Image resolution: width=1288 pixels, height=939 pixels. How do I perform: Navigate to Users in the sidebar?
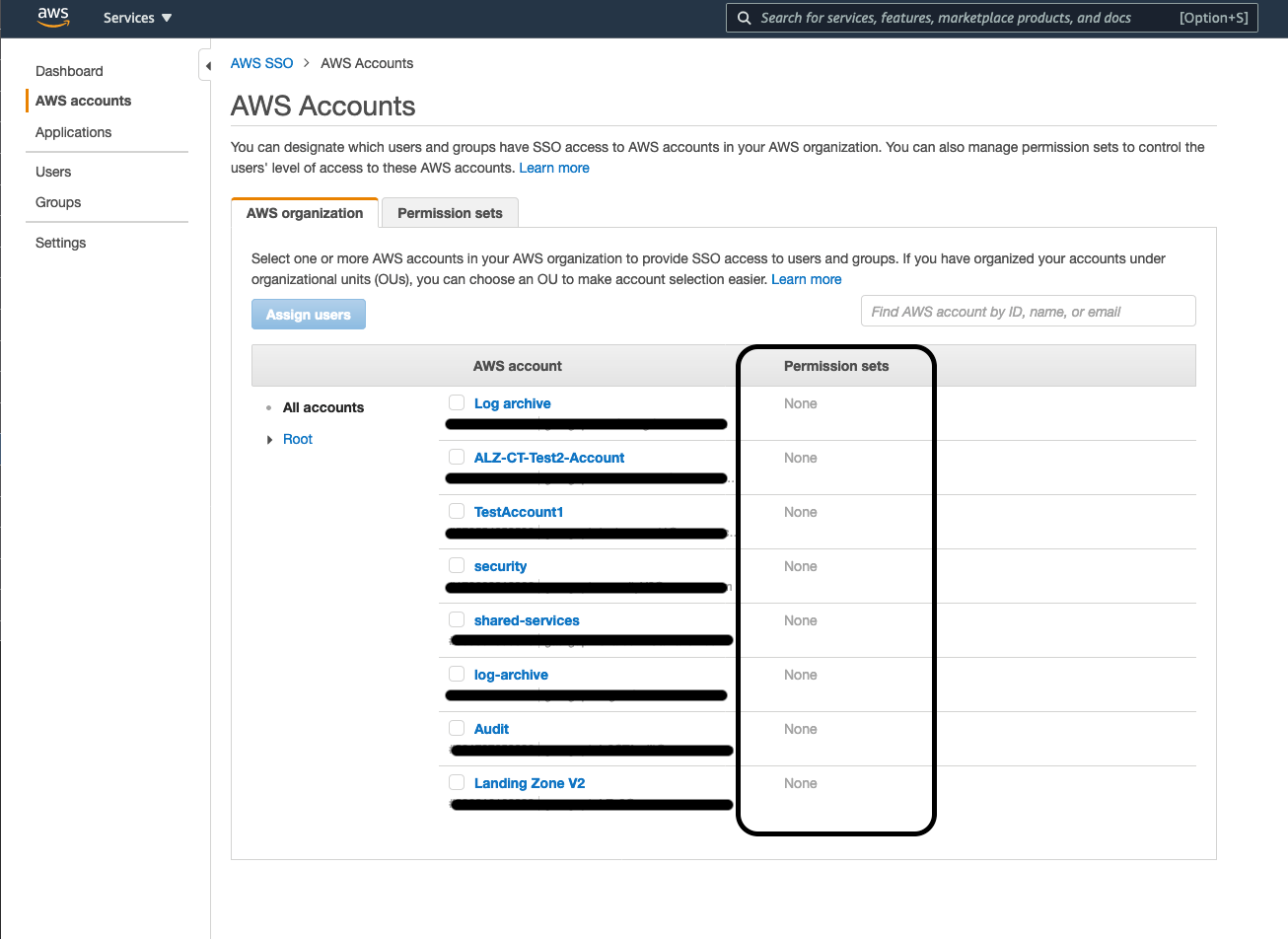53,172
